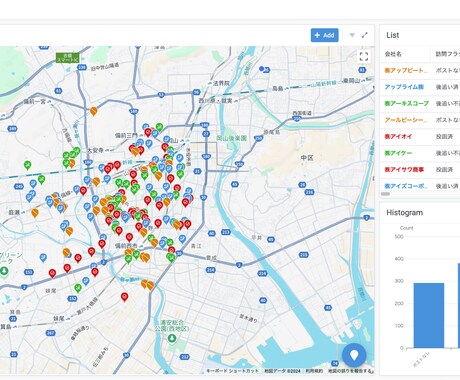The height and width of the screenshot is (380, 460).
Task: Click the 浦安総合公園 green park marker
Action: coord(172,338)
